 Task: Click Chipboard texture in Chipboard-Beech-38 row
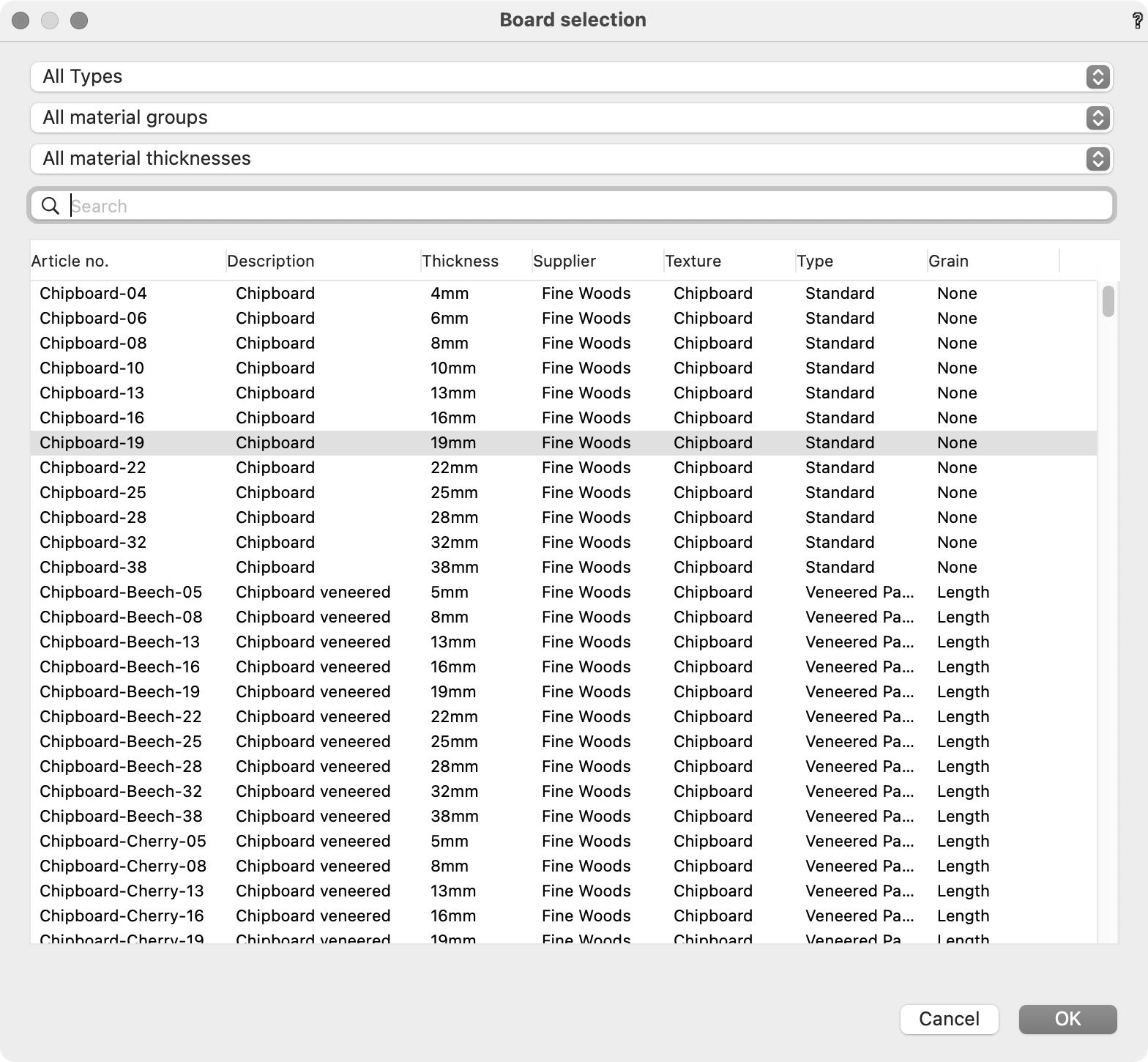pos(713,817)
